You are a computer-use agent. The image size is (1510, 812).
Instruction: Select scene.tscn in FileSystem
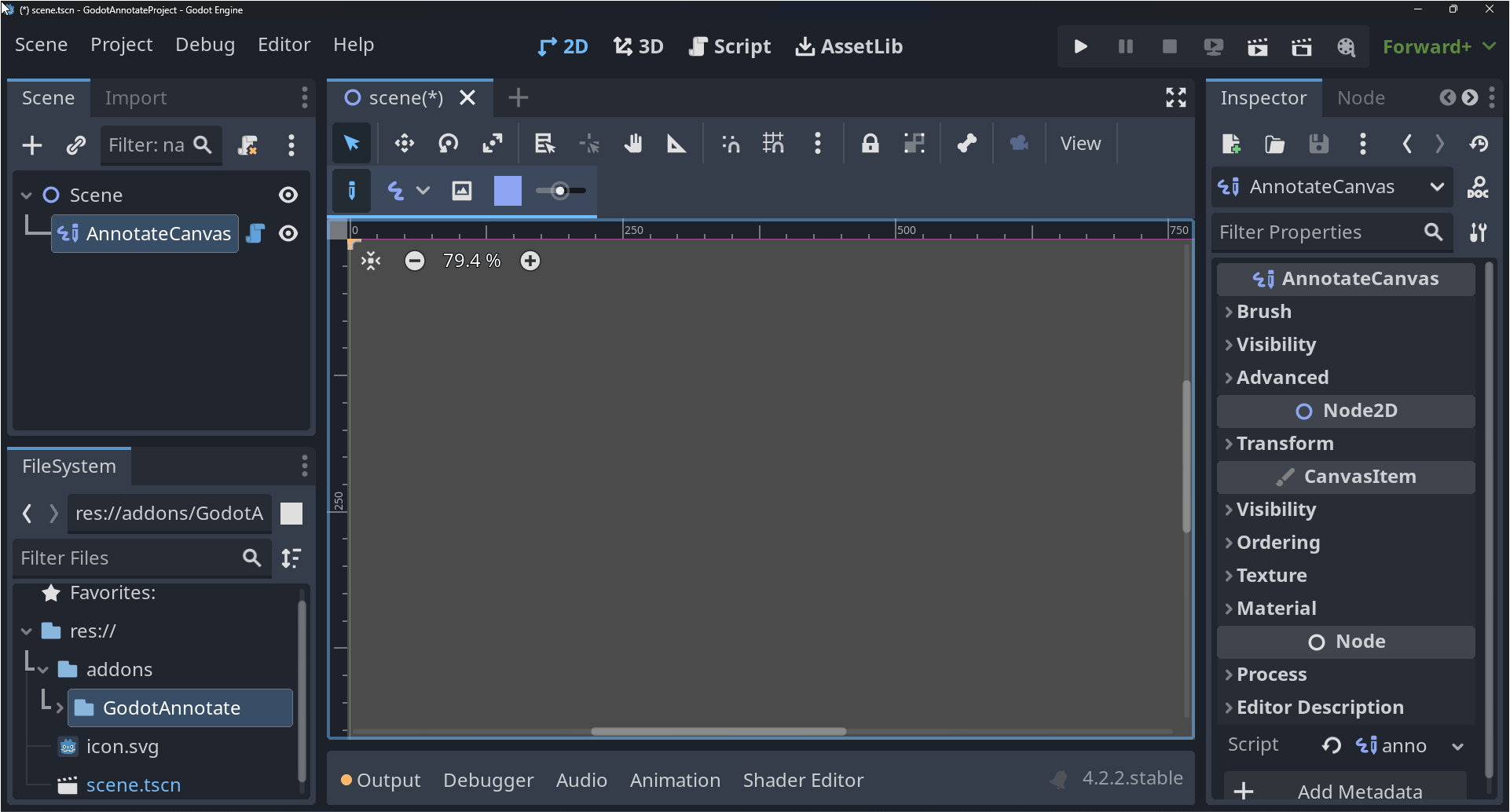pos(133,785)
